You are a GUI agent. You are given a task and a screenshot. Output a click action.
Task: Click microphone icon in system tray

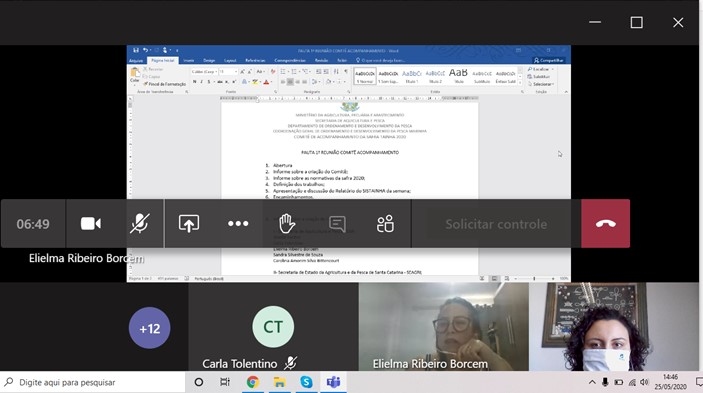(605, 382)
